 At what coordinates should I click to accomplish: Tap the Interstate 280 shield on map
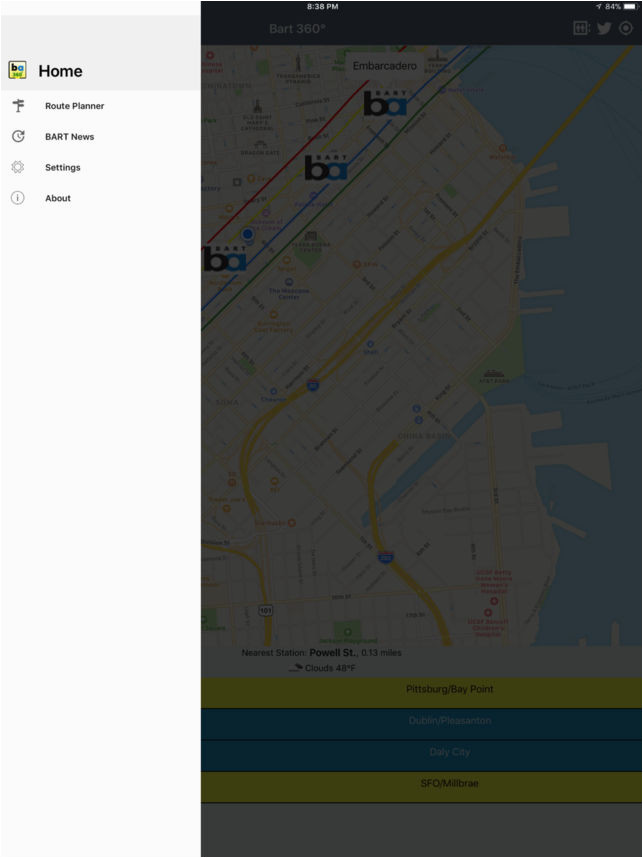tap(385, 558)
